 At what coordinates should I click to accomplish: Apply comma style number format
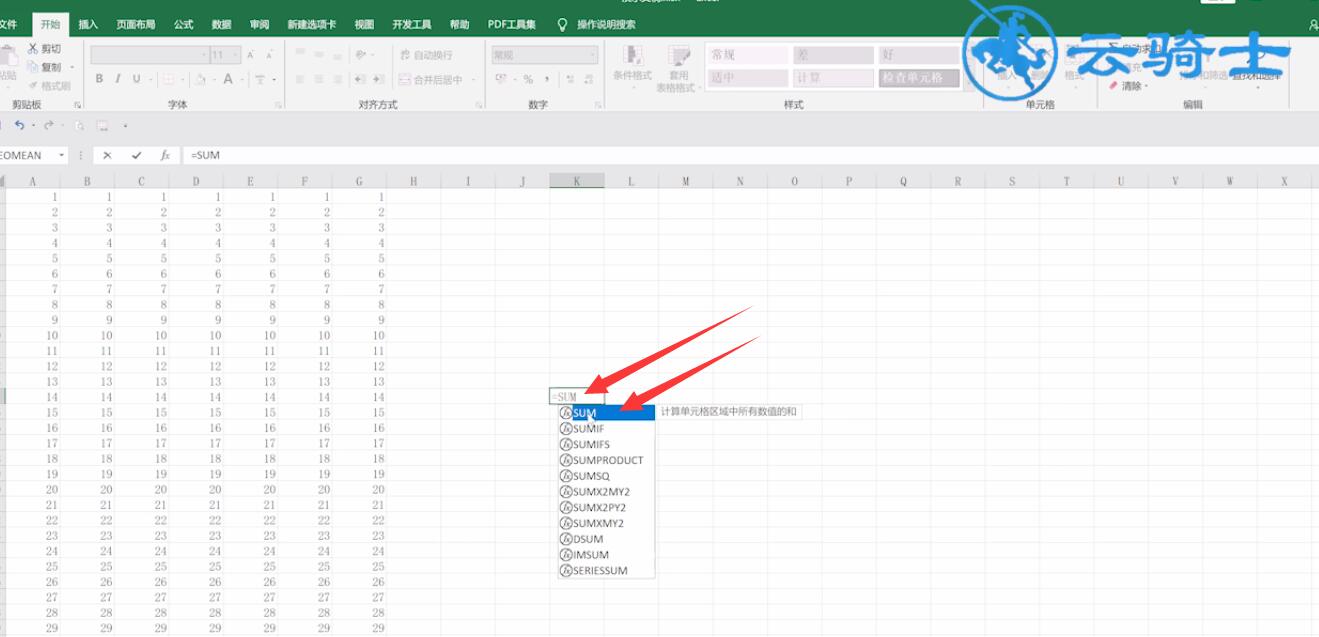click(546, 79)
